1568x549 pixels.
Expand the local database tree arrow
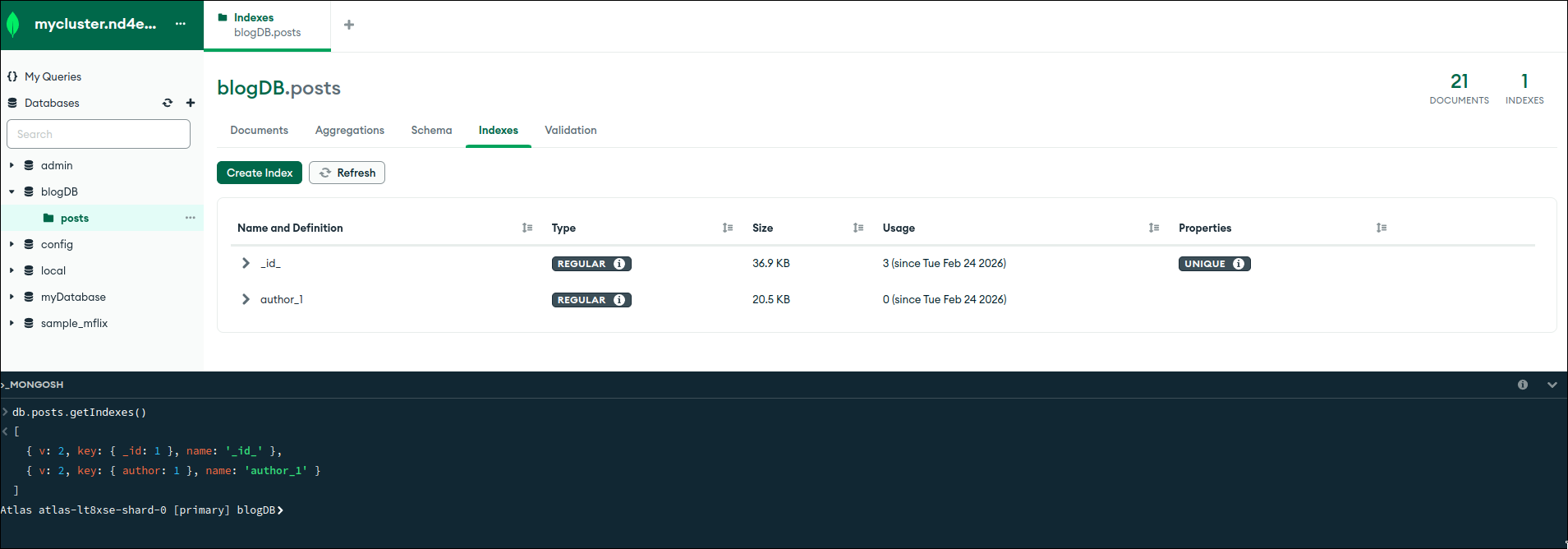(11, 270)
